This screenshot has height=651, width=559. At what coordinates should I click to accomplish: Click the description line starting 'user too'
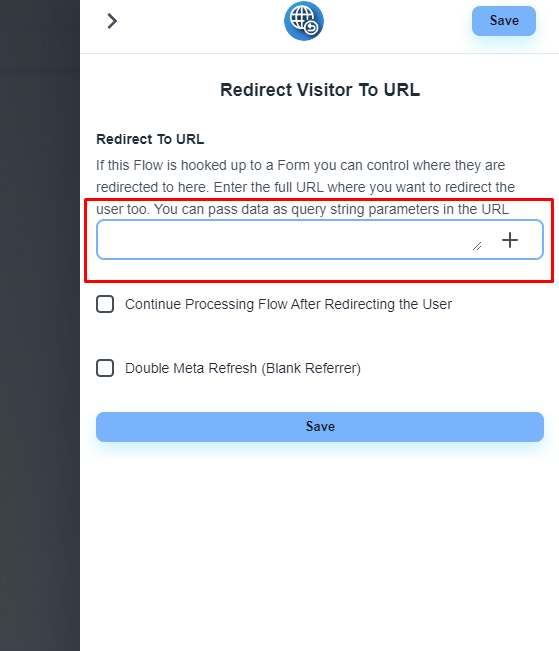click(x=302, y=209)
